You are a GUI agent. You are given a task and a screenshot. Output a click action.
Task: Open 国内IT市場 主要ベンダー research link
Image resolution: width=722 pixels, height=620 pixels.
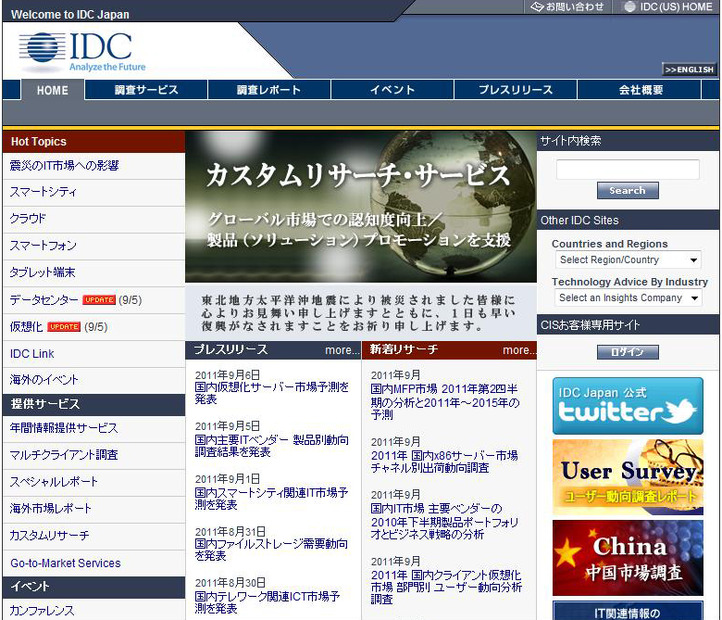pos(444,521)
